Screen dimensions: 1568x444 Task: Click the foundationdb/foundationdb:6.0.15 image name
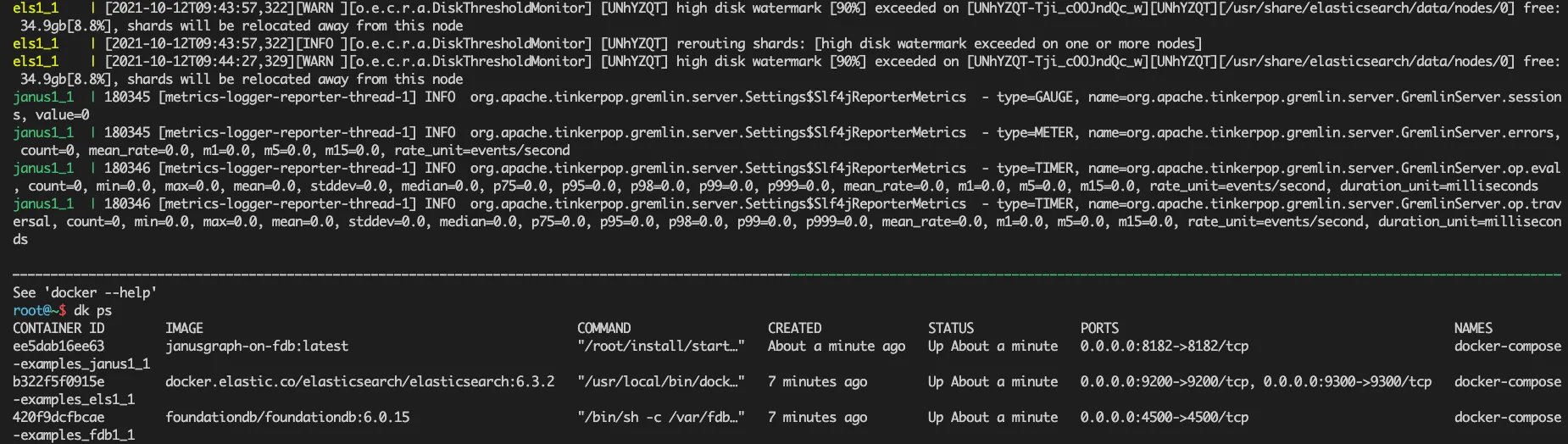pos(287,417)
